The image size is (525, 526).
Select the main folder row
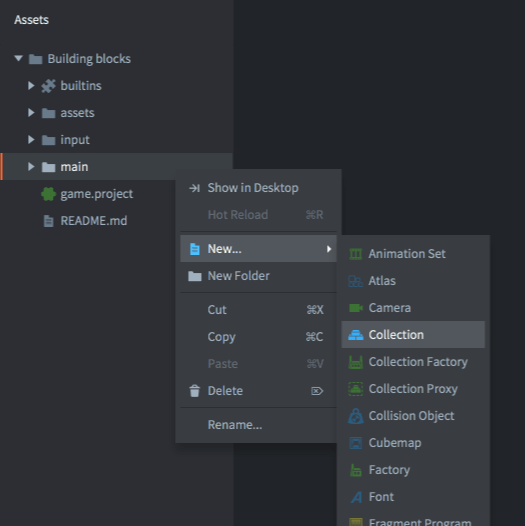(116, 167)
